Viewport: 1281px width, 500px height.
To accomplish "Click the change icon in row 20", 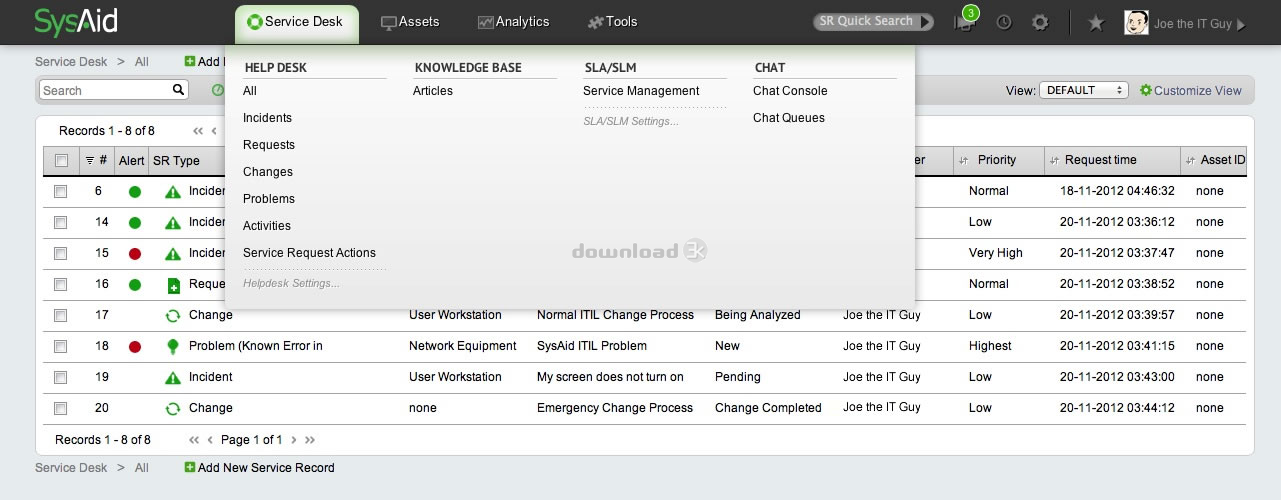I will coord(173,409).
